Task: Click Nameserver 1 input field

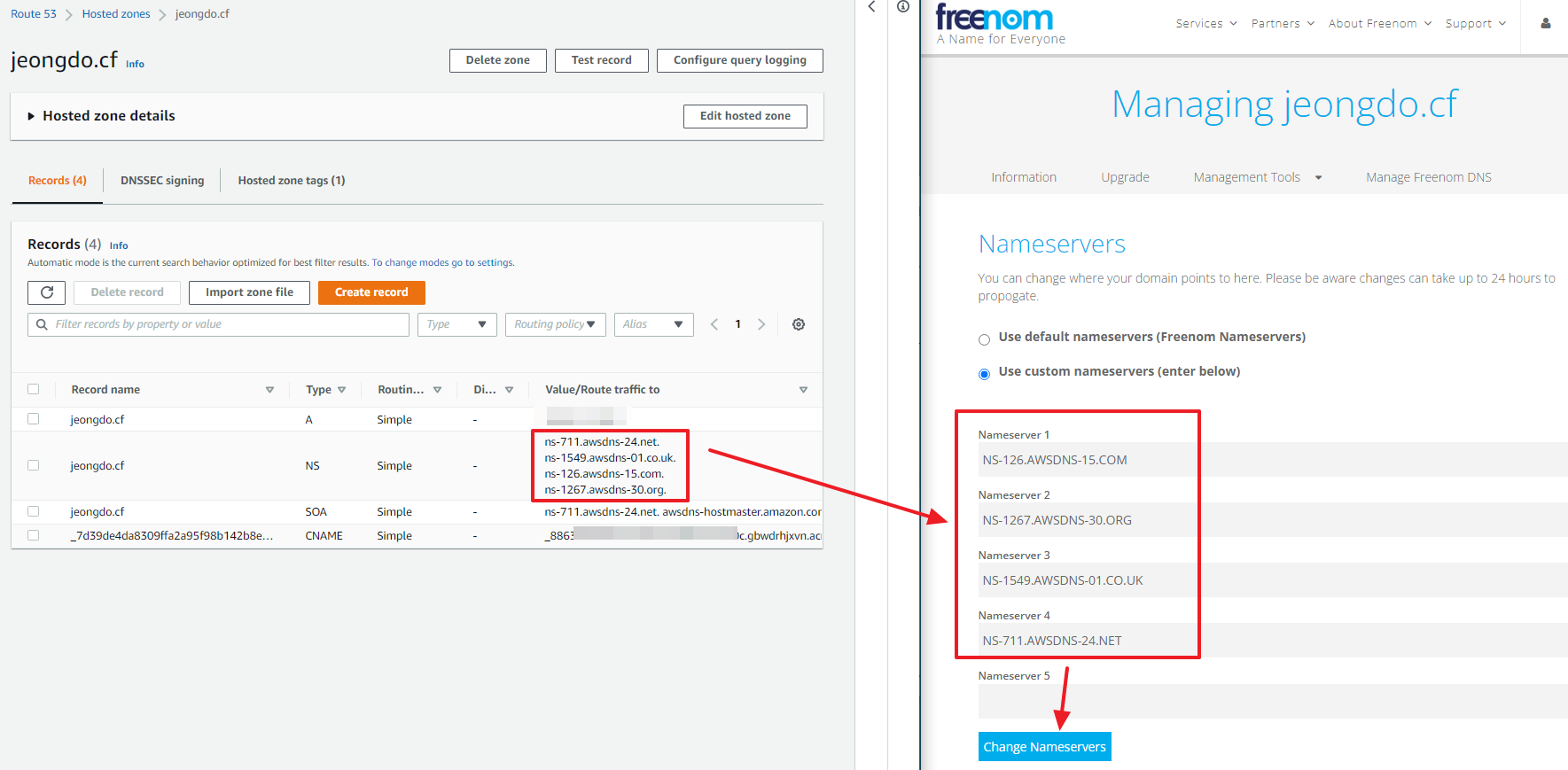Action: tap(1273, 460)
